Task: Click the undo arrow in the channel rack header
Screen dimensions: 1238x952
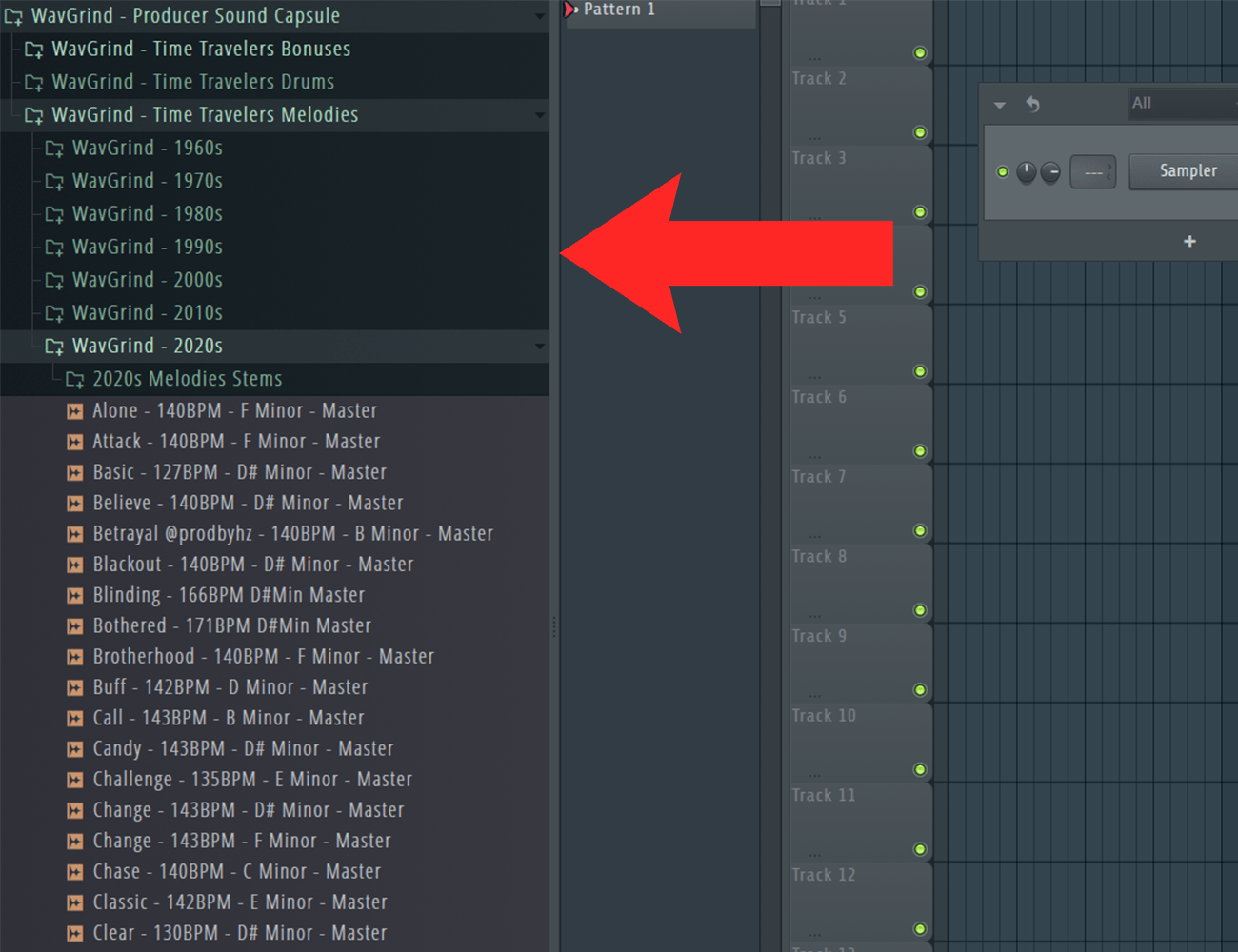Action: 1032,104
